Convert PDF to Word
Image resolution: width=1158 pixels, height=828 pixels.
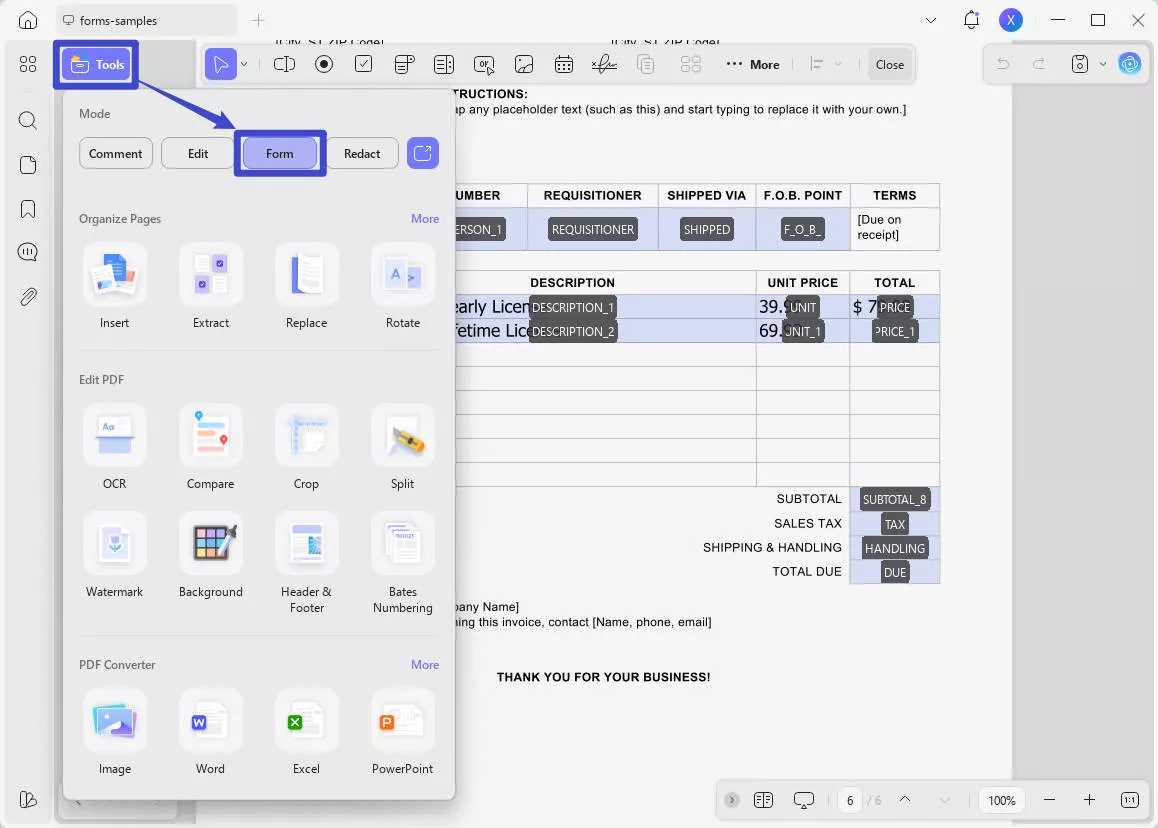click(x=210, y=733)
